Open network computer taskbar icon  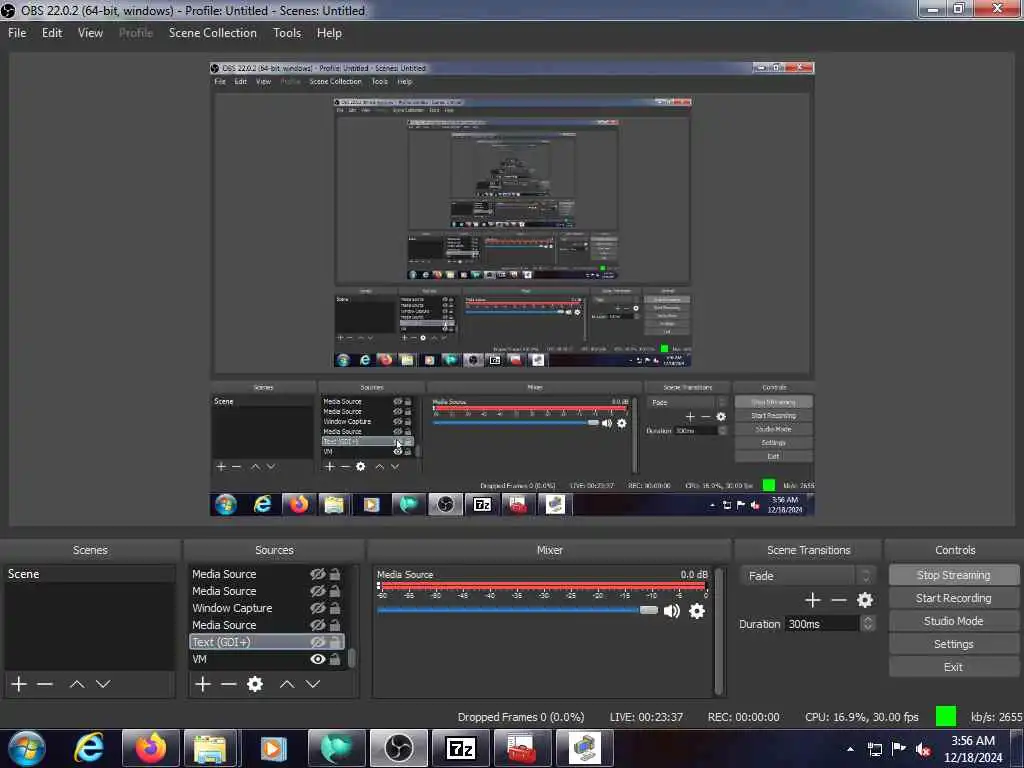pyautogui.click(x=584, y=748)
